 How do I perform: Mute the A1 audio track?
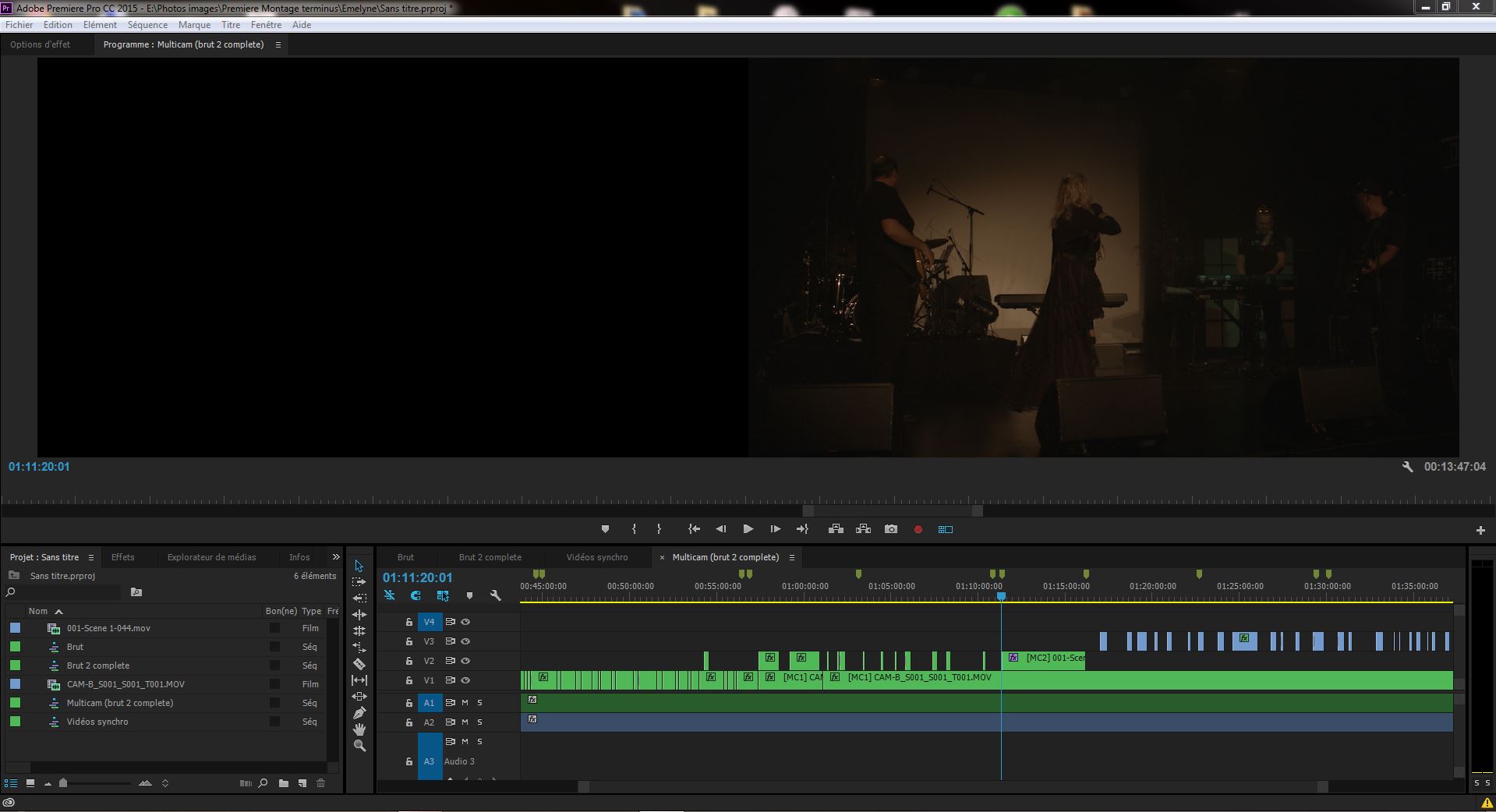tap(465, 703)
